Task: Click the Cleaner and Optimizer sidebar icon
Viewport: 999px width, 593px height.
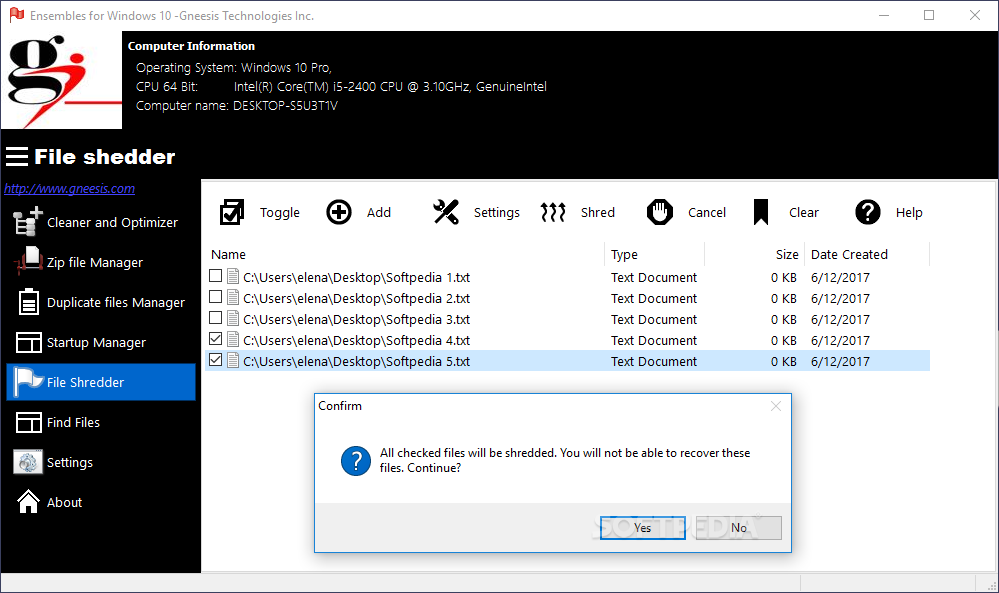Action: [x=27, y=222]
